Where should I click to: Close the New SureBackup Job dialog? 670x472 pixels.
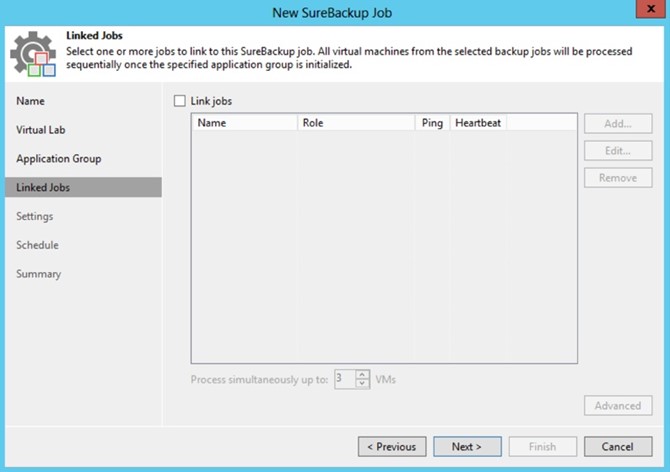[650, 9]
